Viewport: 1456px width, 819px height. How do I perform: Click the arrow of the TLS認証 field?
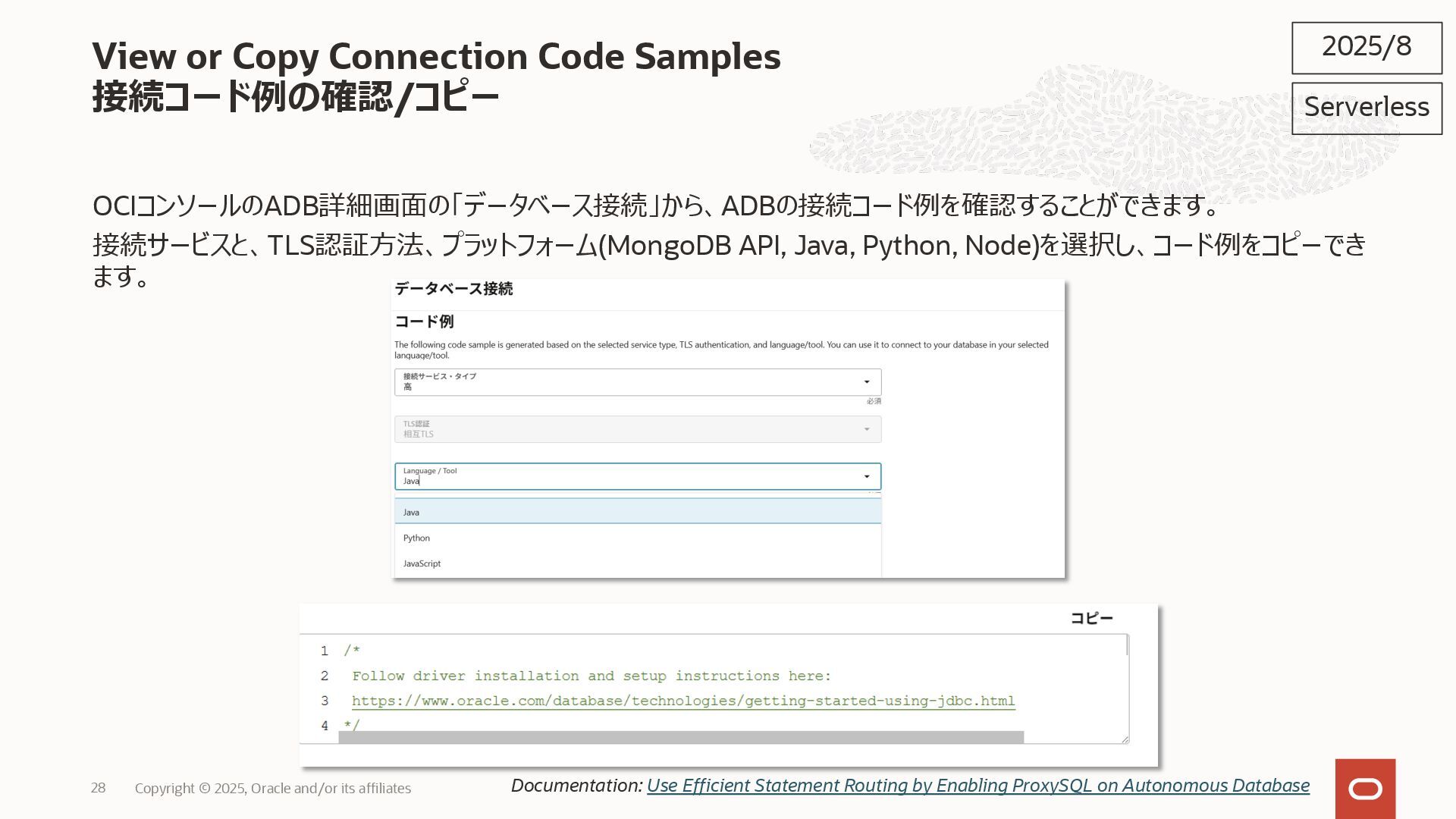click(867, 429)
